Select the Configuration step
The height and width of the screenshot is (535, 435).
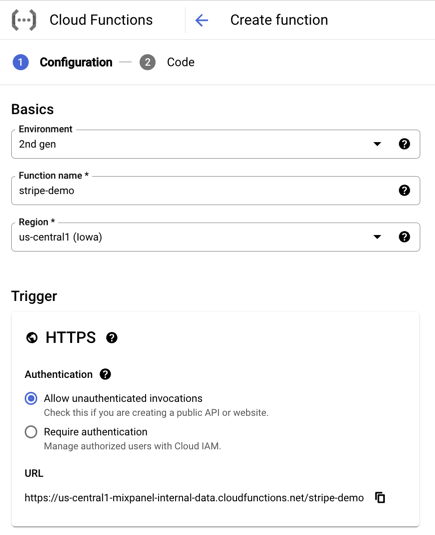tap(76, 62)
